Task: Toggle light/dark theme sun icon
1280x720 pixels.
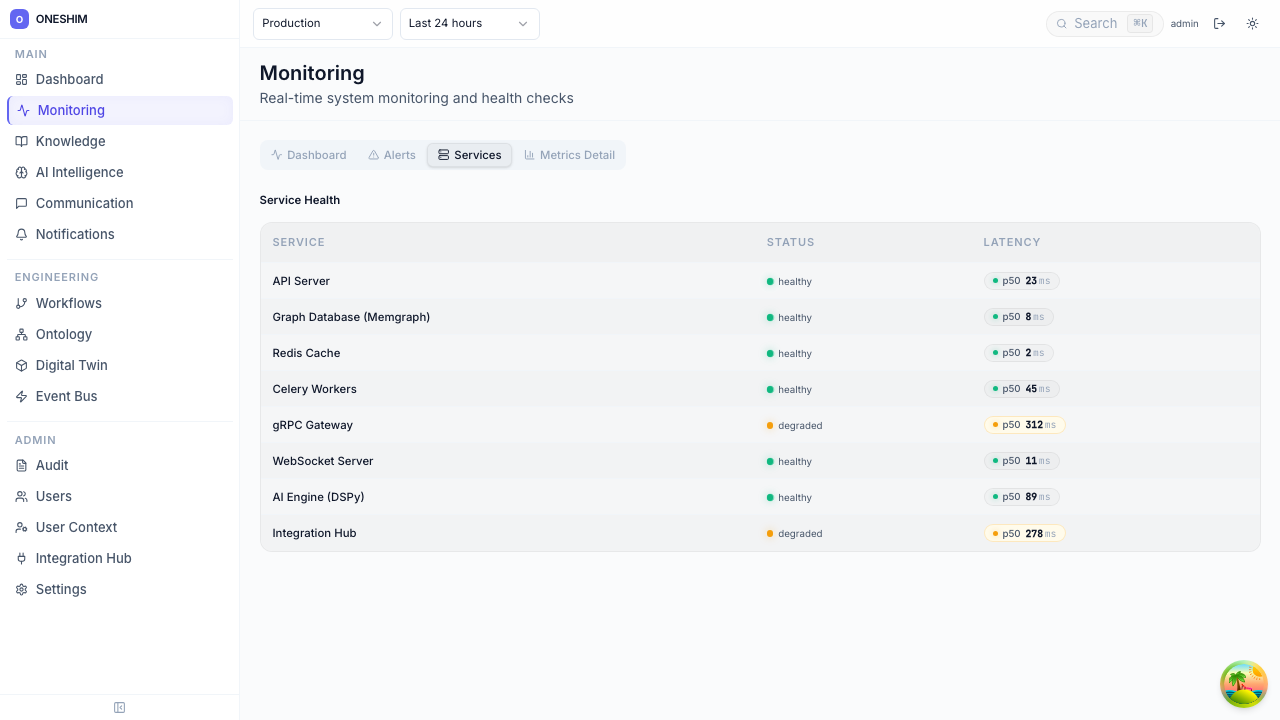Action: point(1252,23)
